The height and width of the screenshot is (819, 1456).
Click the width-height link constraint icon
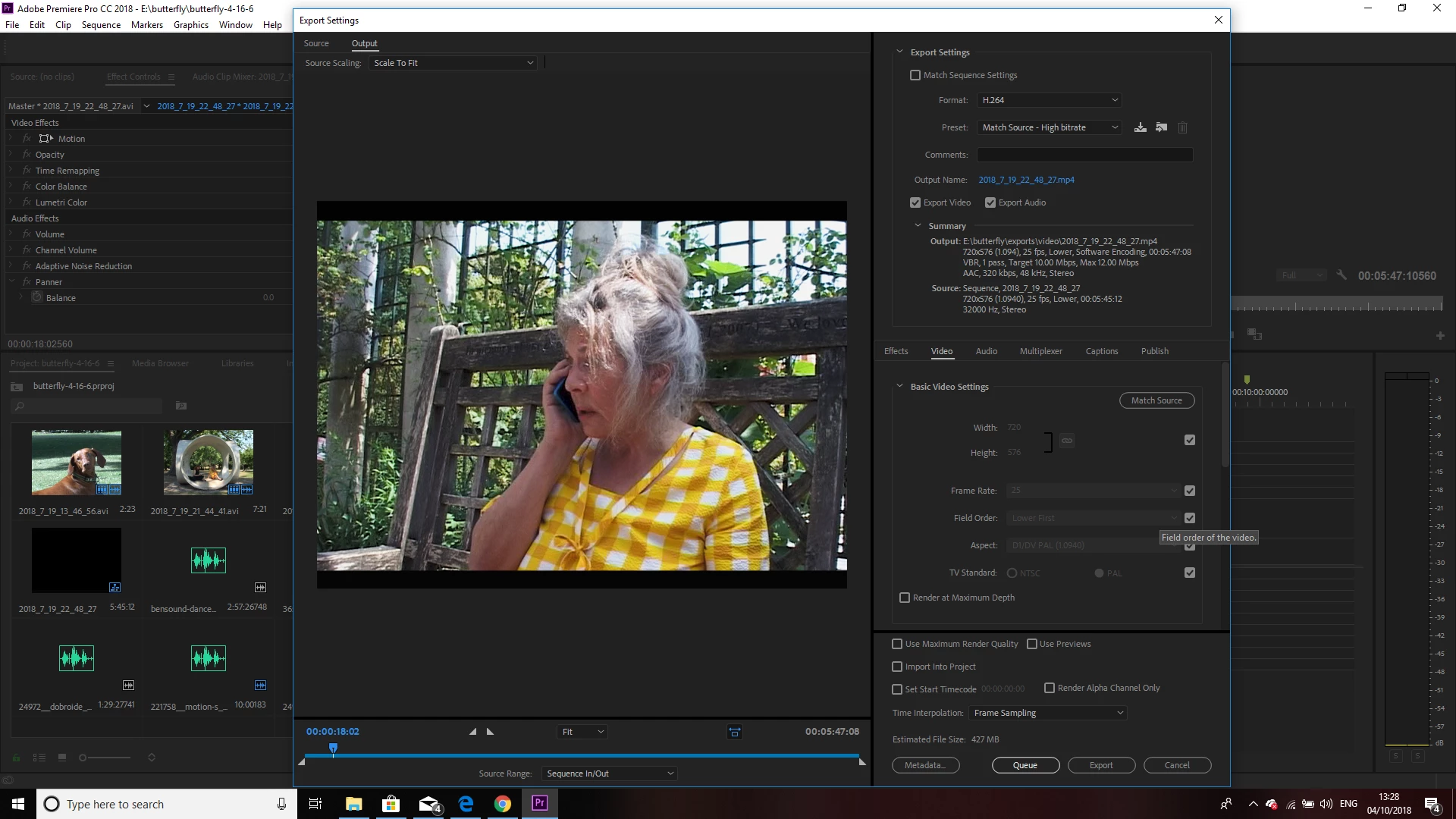[x=1067, y=441]
